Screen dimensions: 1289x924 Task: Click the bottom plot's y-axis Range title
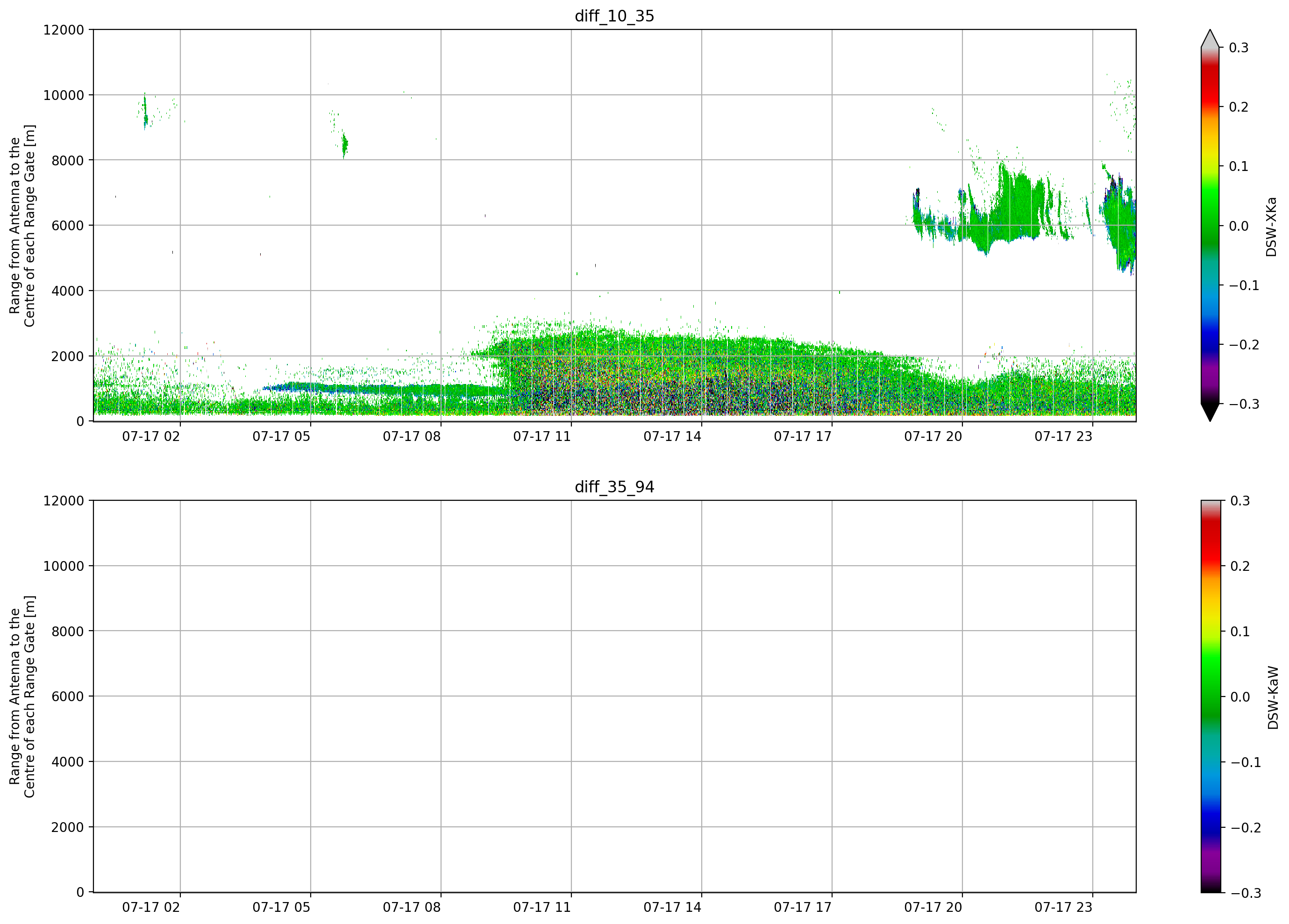[x=22, y=697]
